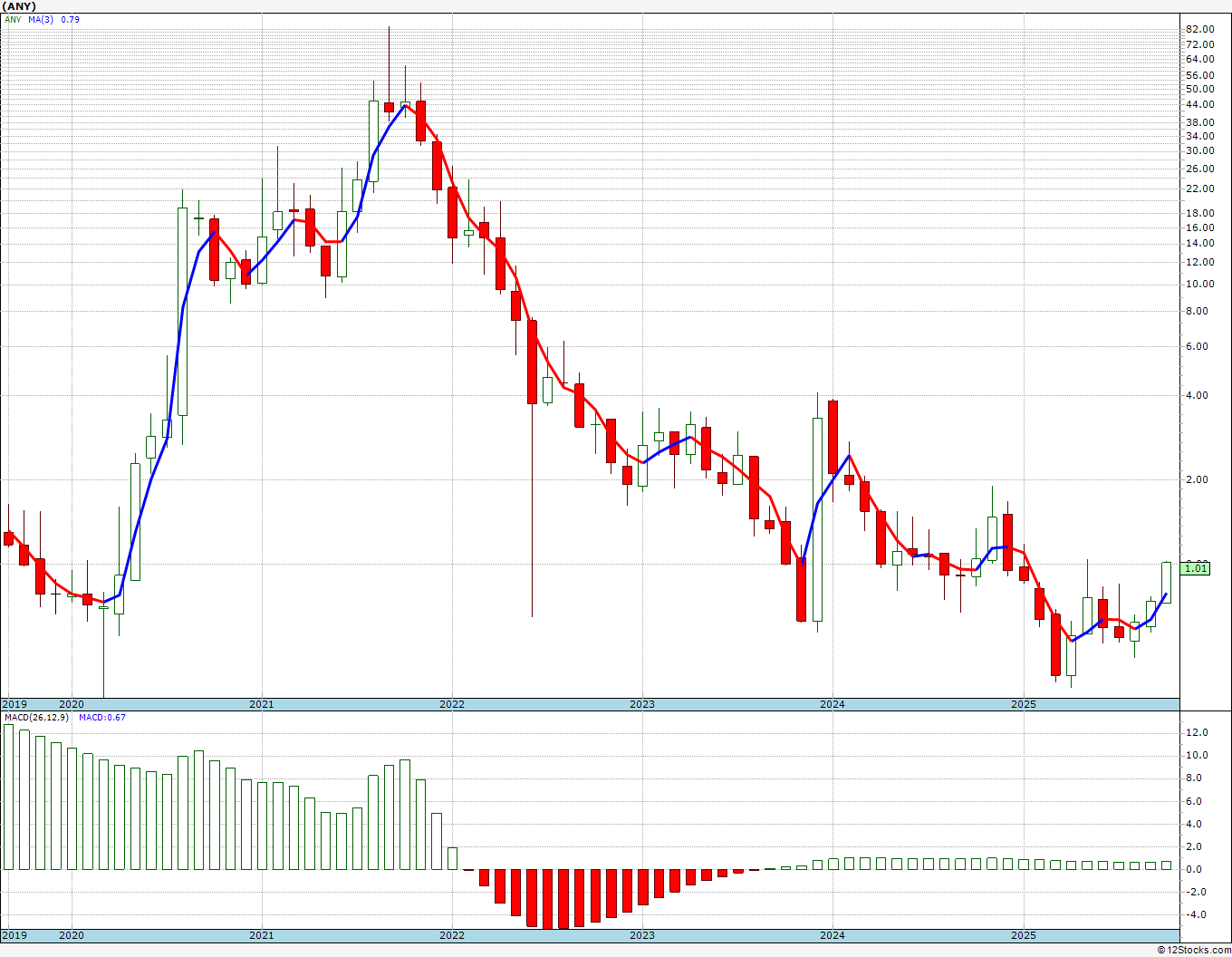Image resolution: width=1232 pixels, height=957 pixels.
Task: Select 2022 on the price chart time axis
Action: coord(452,705)
